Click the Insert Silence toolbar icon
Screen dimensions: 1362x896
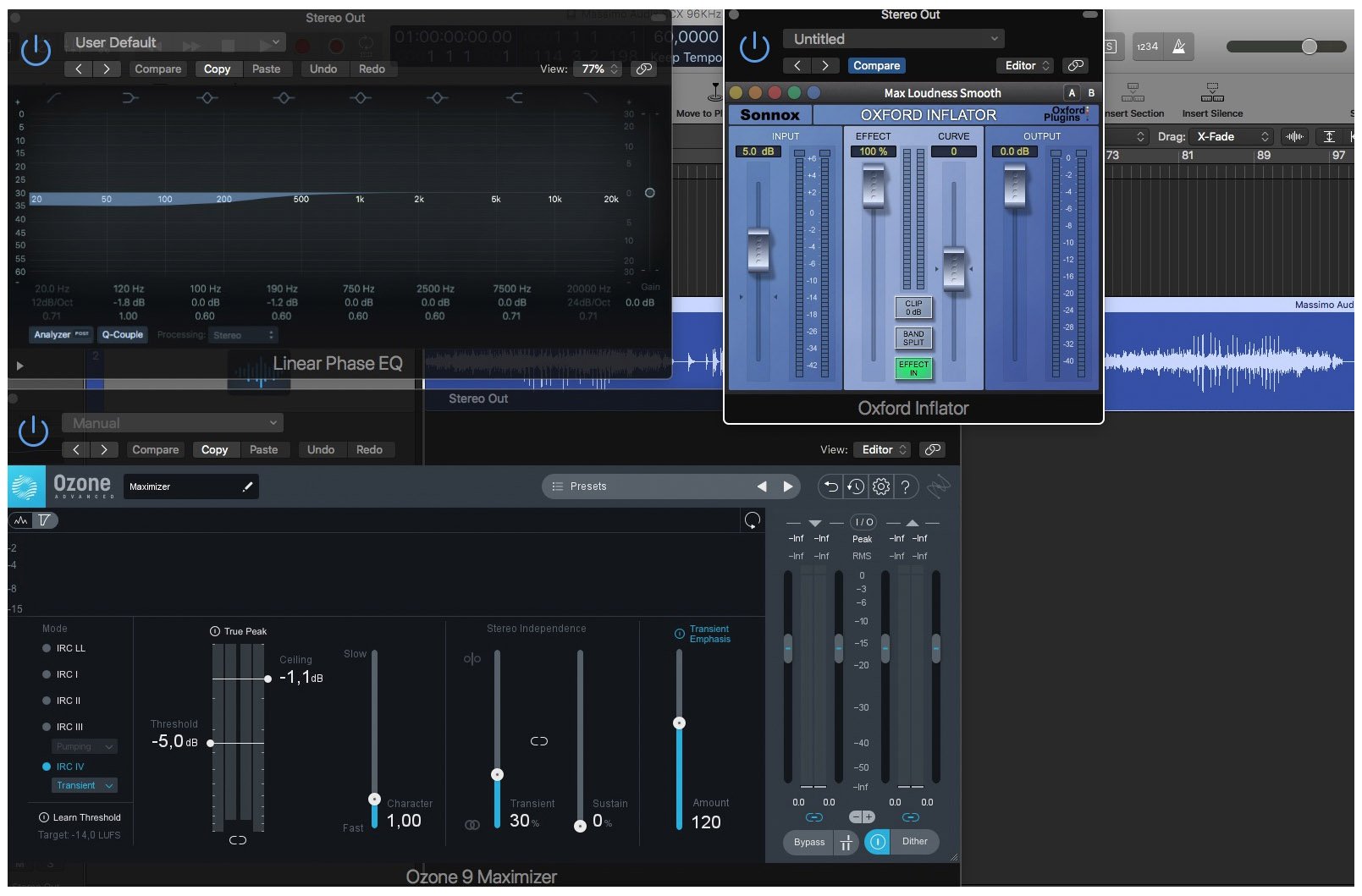pos(1211,92)
